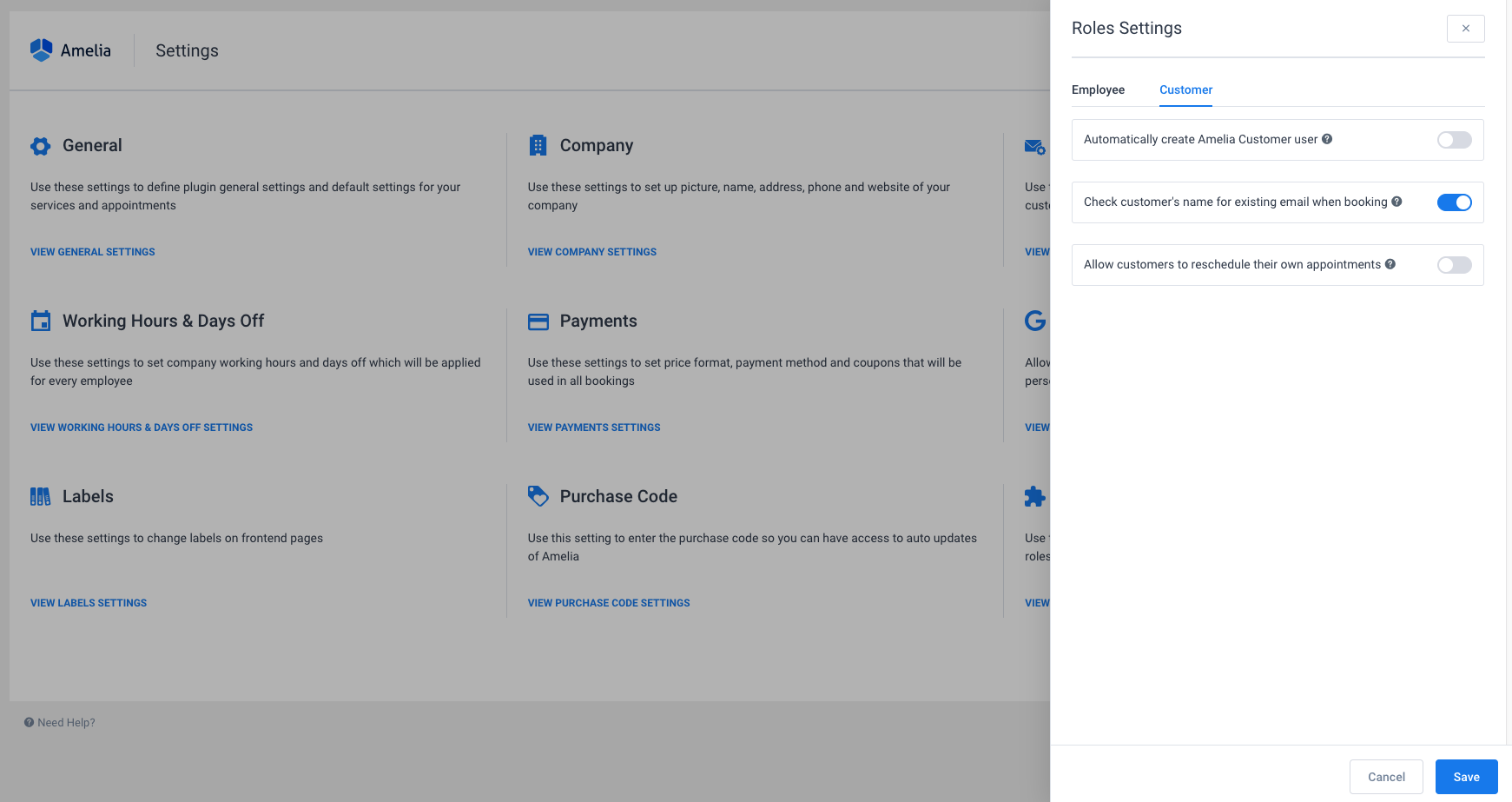Click the Company heading text
Viewport: 1512px width, 802px height.
[597, 145]
